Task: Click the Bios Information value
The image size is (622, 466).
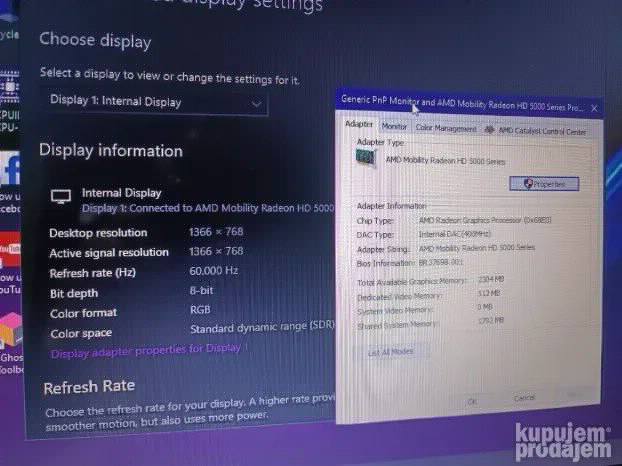Action: pyautogui.click(x=440, y=262)
